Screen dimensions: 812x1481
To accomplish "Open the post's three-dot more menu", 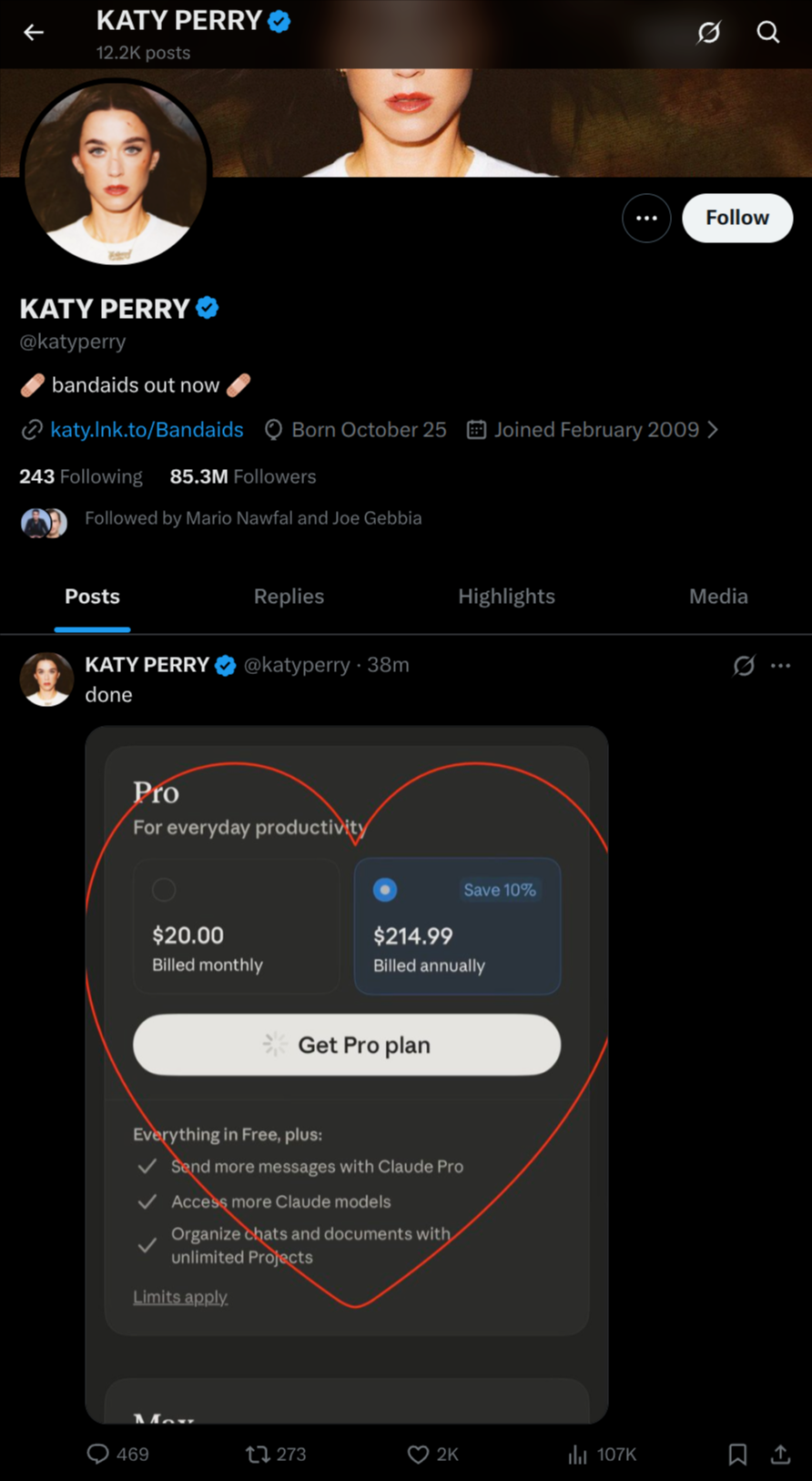I will [x=780, y=666].
